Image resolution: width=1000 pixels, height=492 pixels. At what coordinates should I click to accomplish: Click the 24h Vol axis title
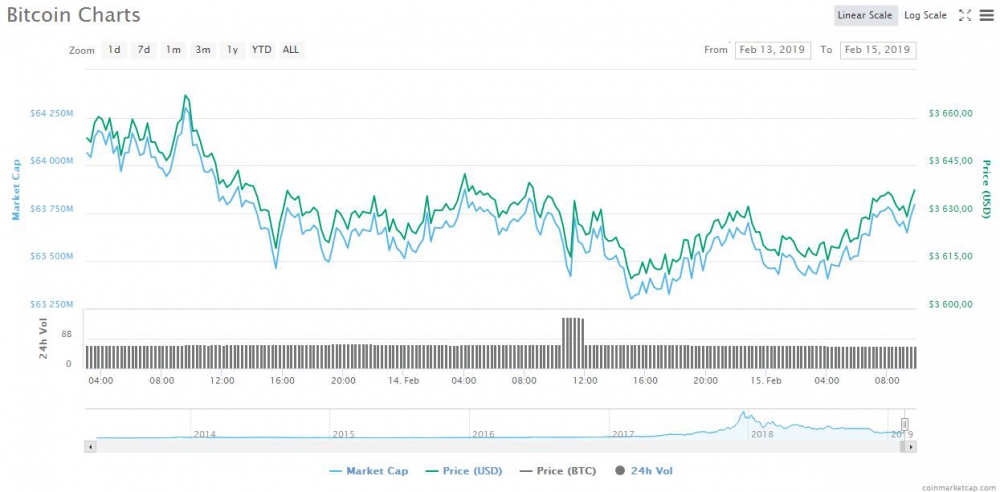(x=43, y=339)
